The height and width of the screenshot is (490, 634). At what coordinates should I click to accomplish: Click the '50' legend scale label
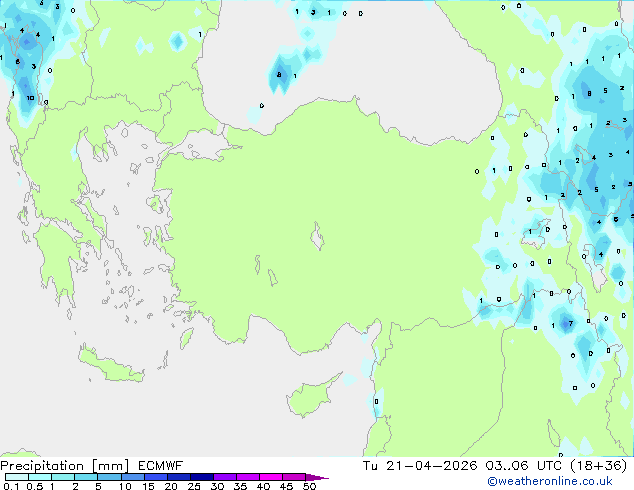pyautogui.click(x=309, y=486)
